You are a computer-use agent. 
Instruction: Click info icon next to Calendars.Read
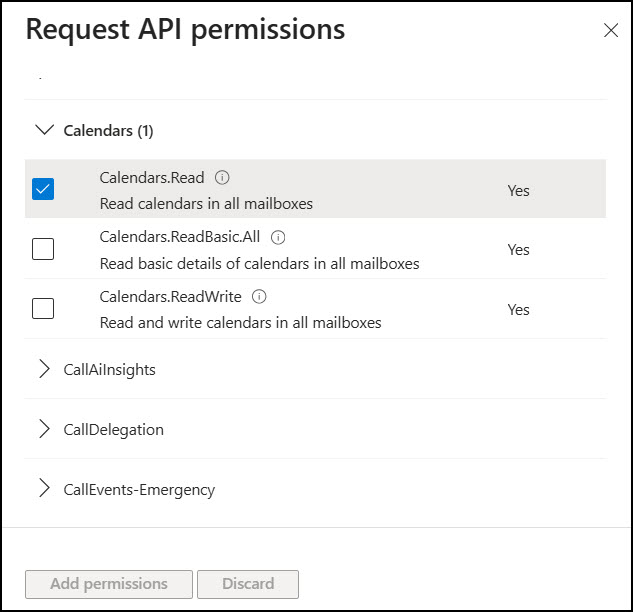[222, 178]
